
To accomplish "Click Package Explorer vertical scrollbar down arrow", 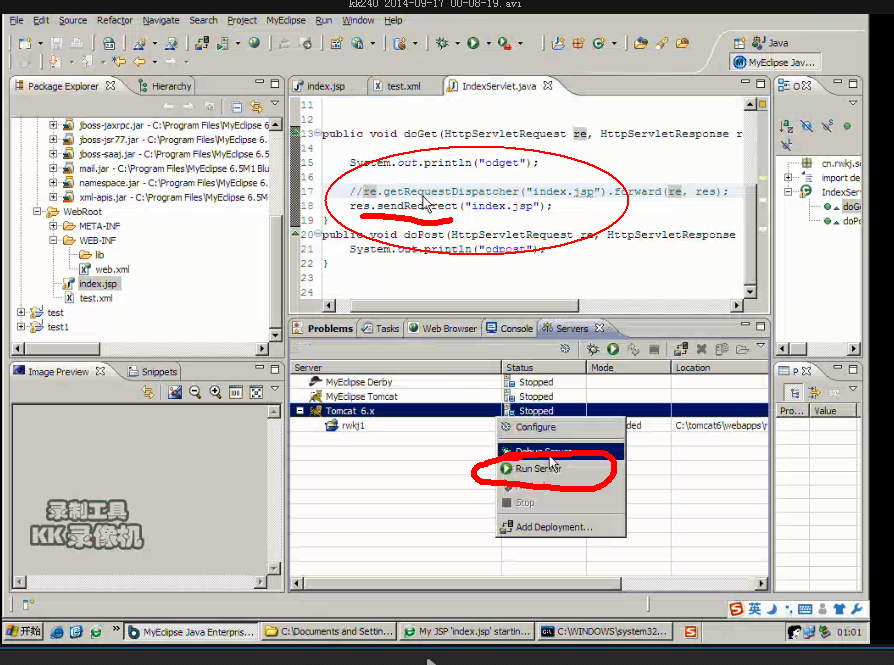I will [x=275, y=335].
